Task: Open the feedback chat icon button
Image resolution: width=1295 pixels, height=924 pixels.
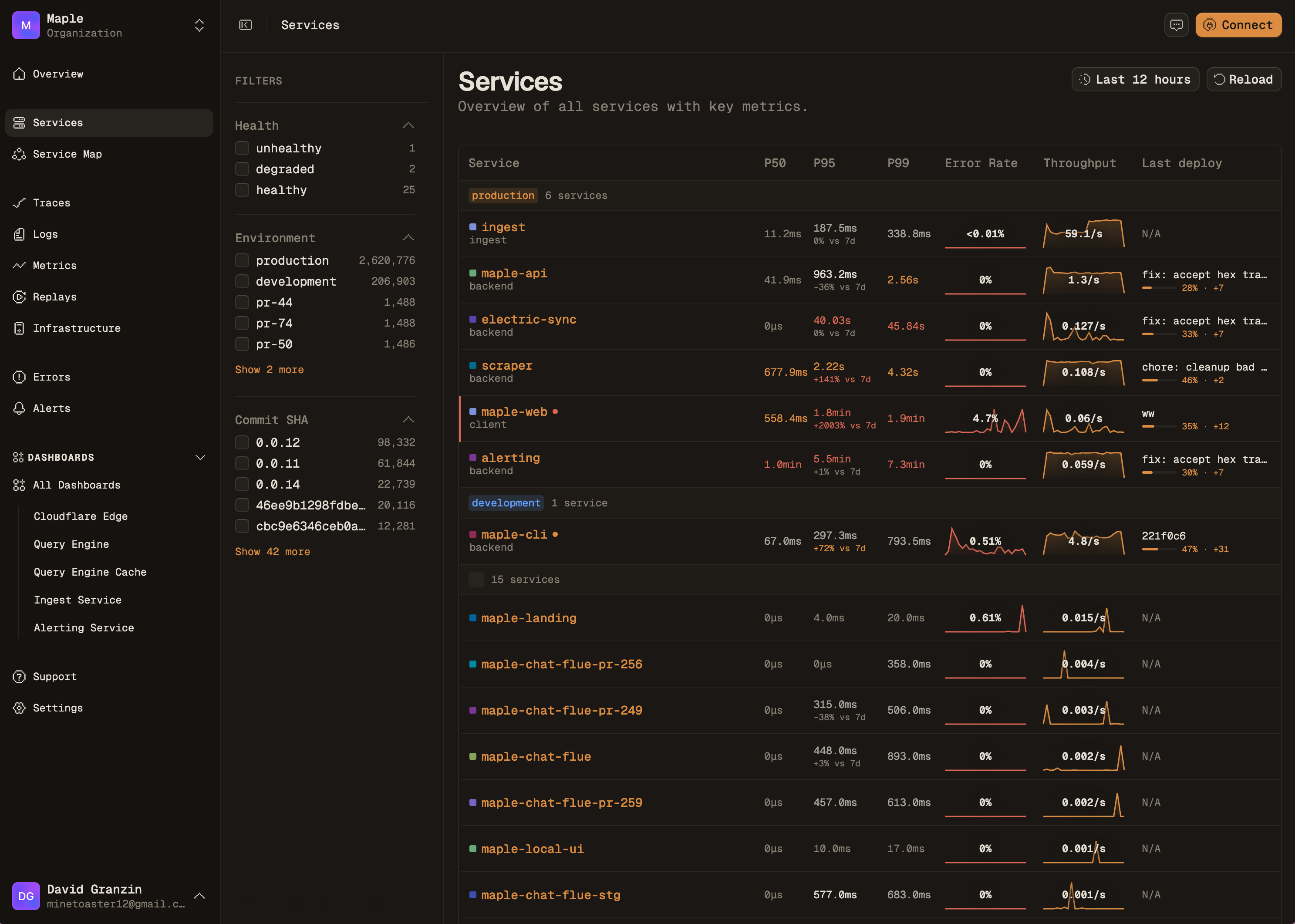Action: click(x=1176, y=25)
